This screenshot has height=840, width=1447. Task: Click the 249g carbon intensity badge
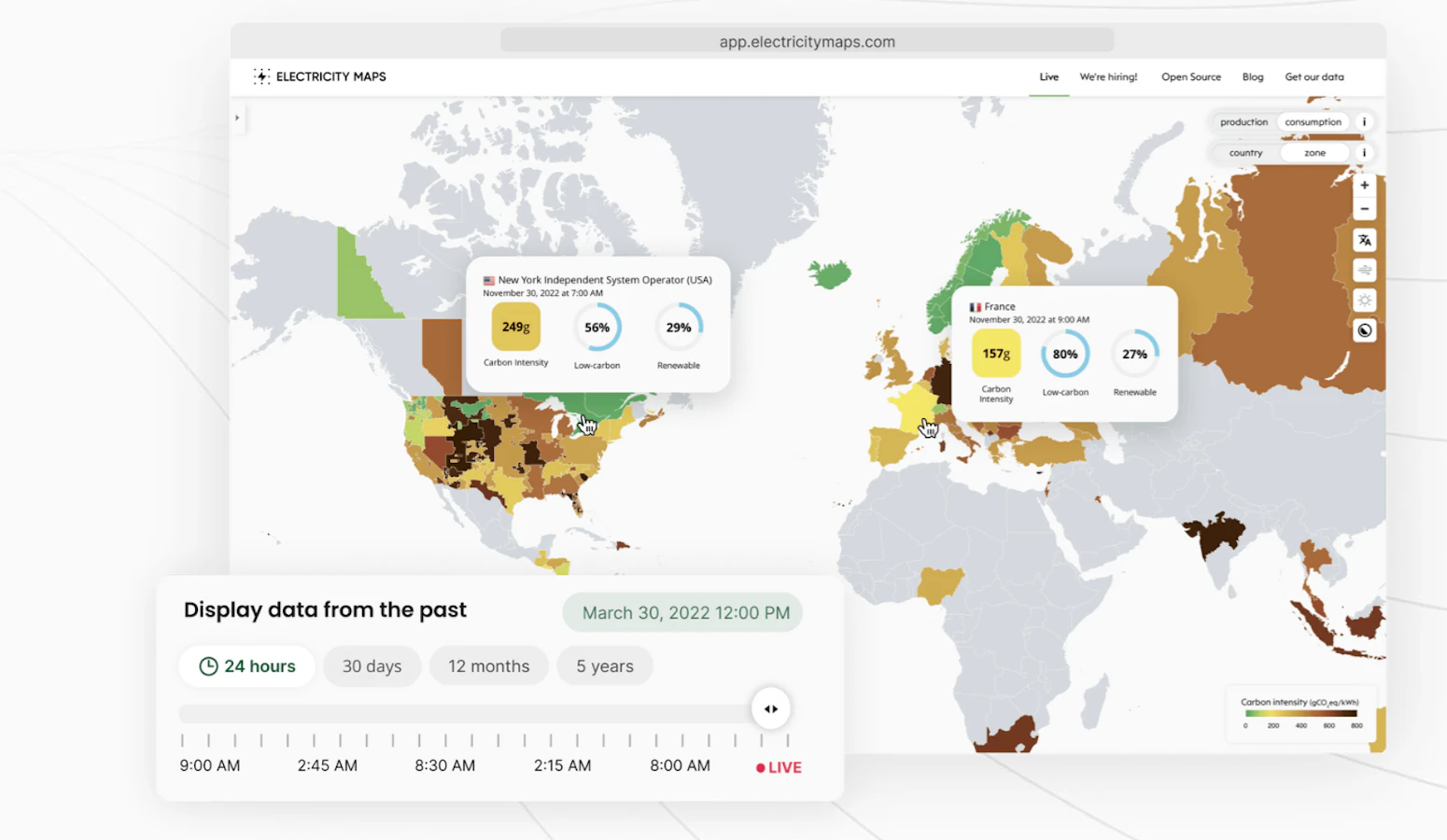[516, 328]
